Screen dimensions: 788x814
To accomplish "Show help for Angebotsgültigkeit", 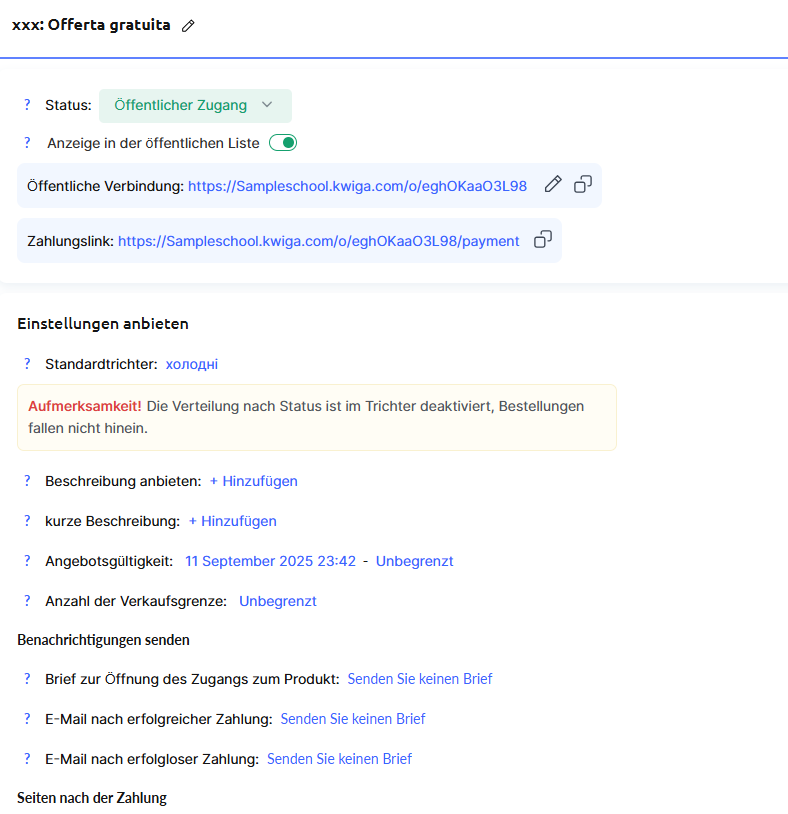I will pyautogui.click(x=28, y=561).
